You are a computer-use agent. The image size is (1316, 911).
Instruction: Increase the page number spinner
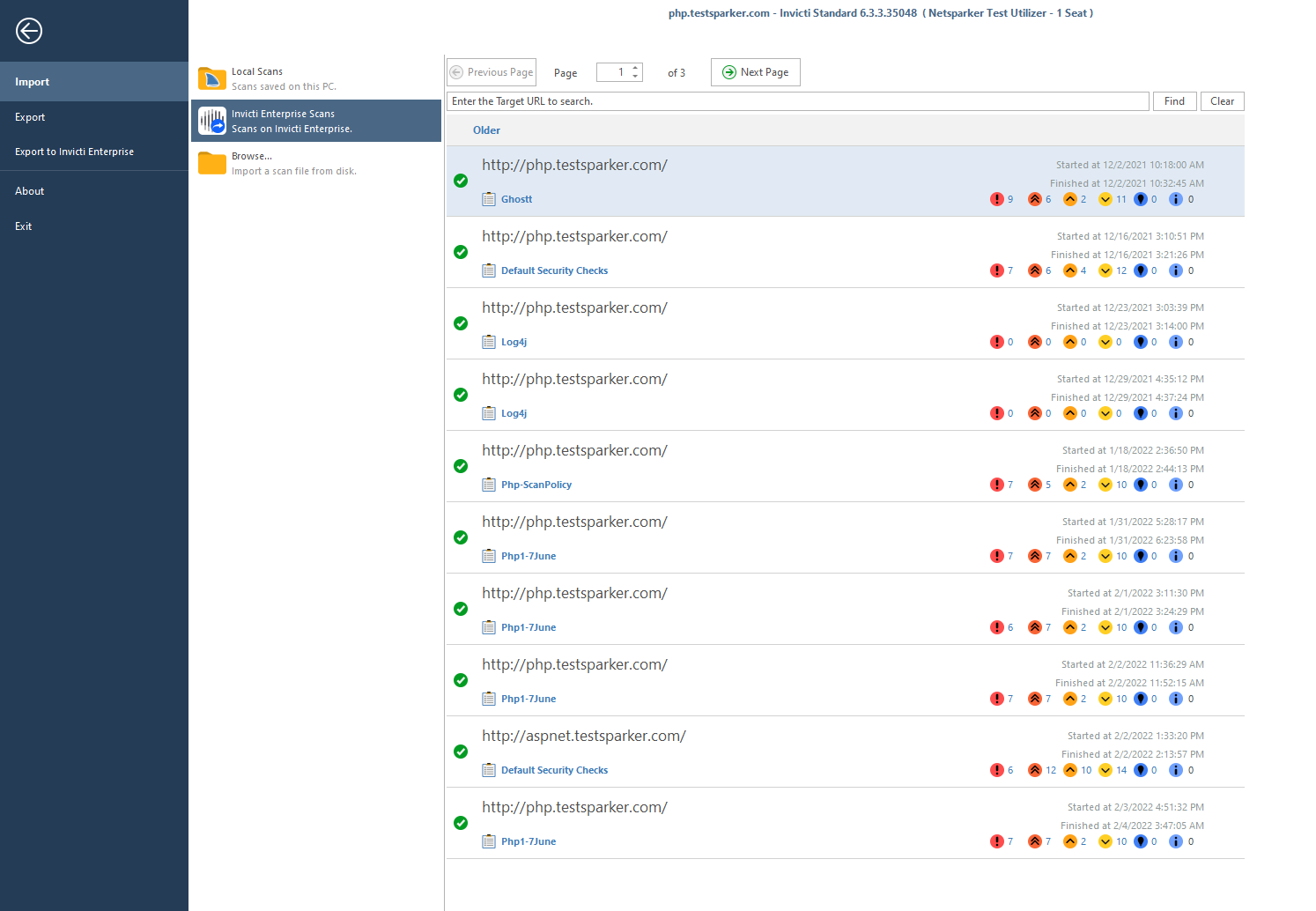tap(636, 68)
